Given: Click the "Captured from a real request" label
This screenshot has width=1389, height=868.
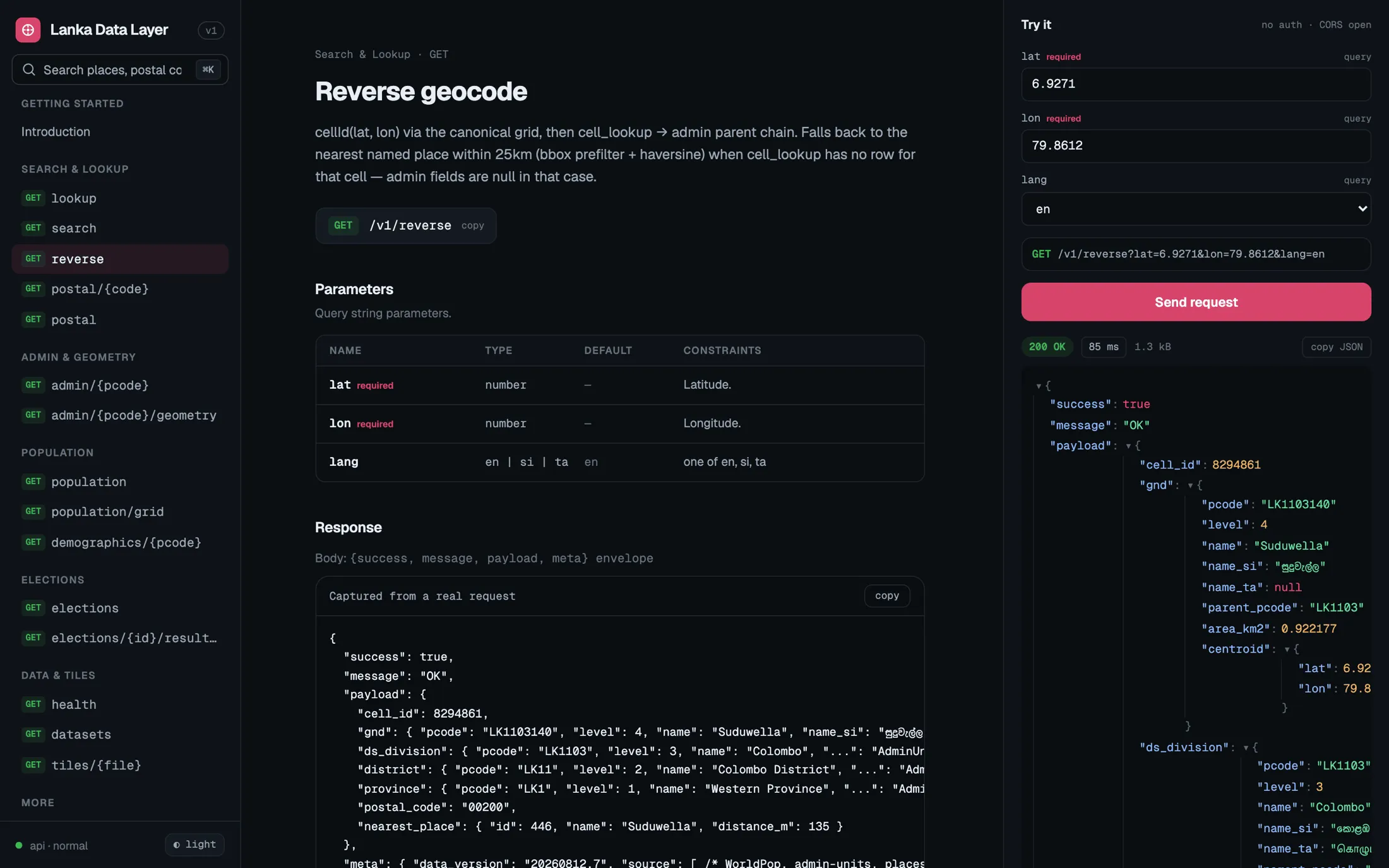Looking at the screenshot, I should pos(422,597).
